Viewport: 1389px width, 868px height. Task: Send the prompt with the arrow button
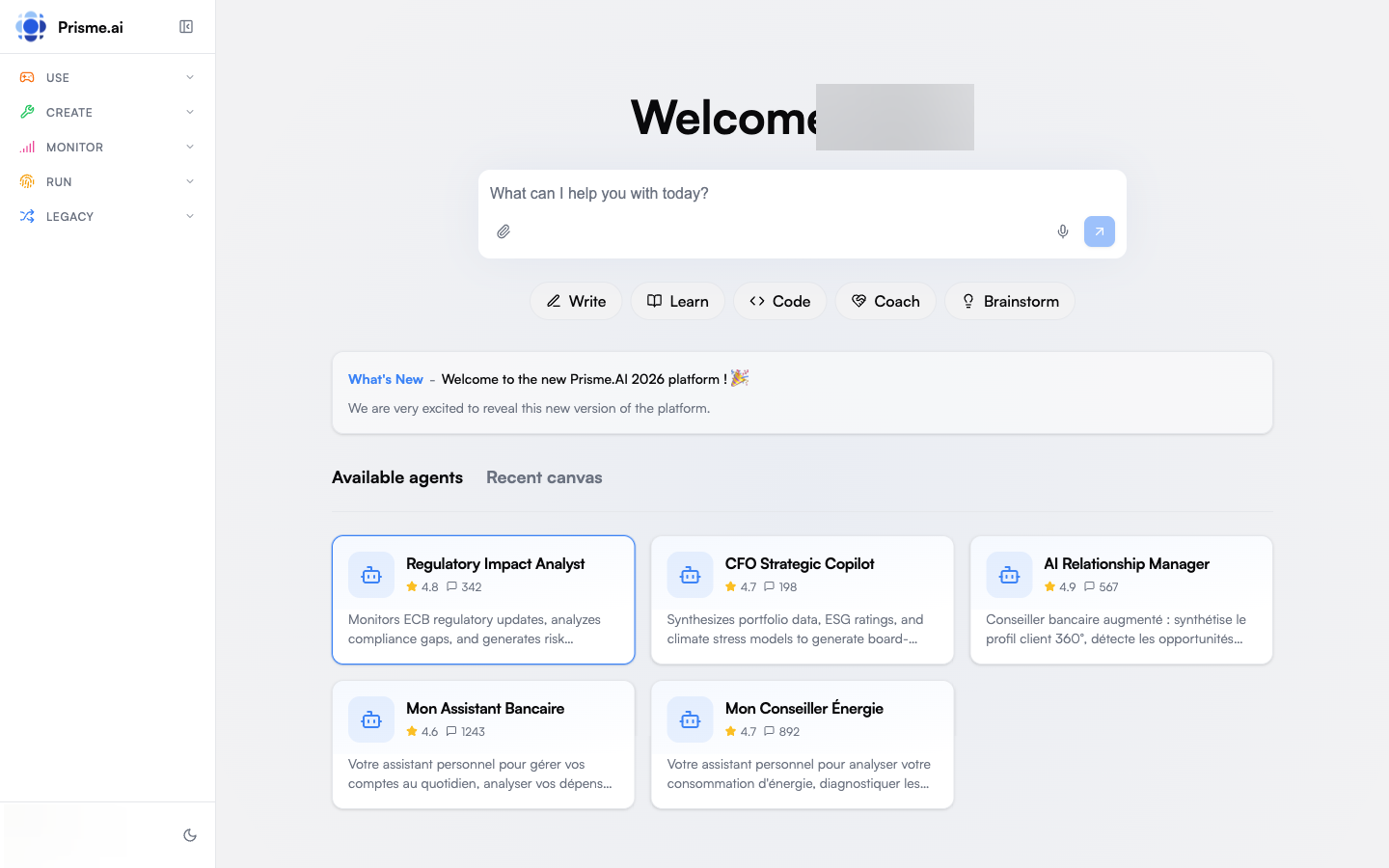(x=1100, y=231)
